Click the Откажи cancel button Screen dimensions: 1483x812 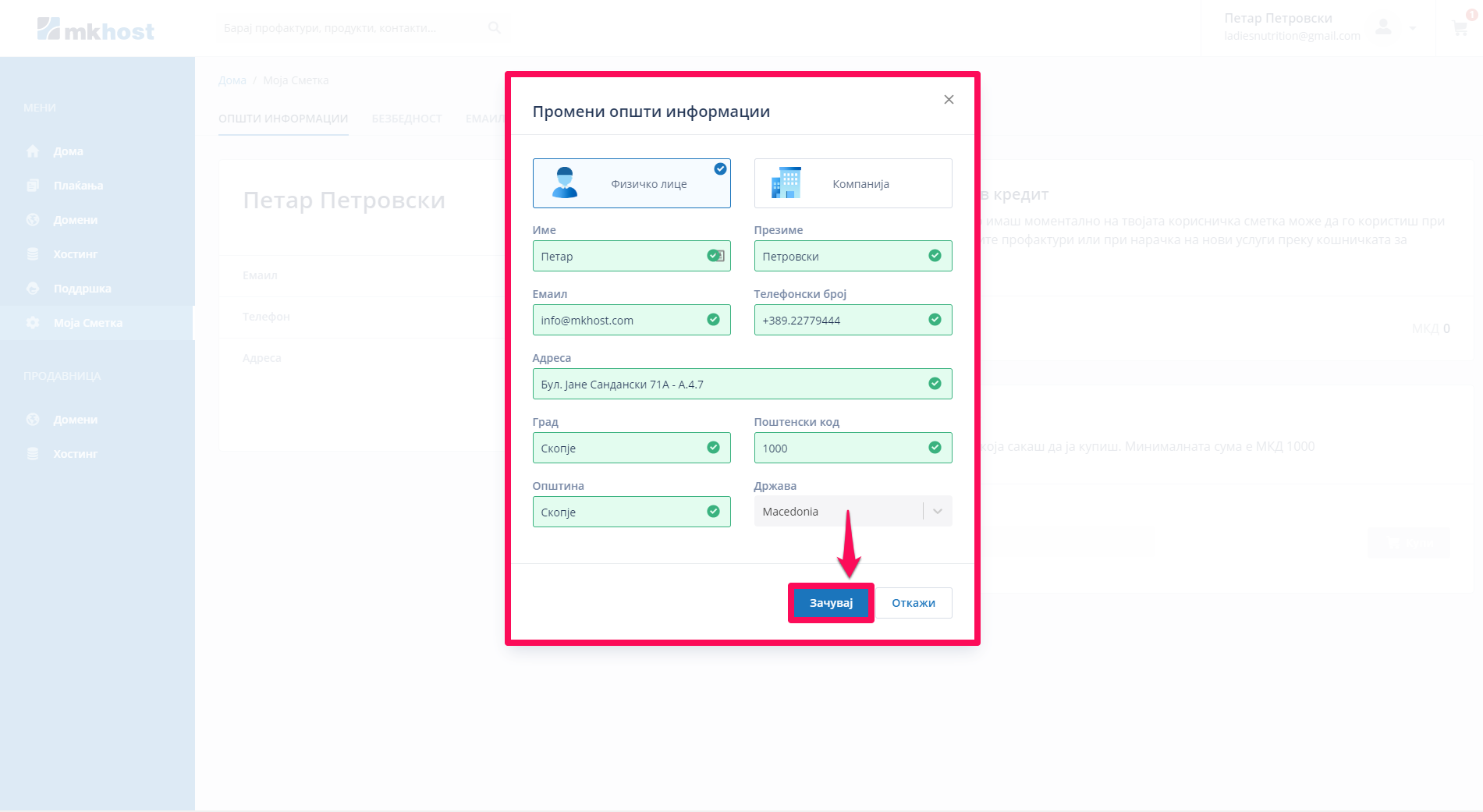[x=913, y=603]
